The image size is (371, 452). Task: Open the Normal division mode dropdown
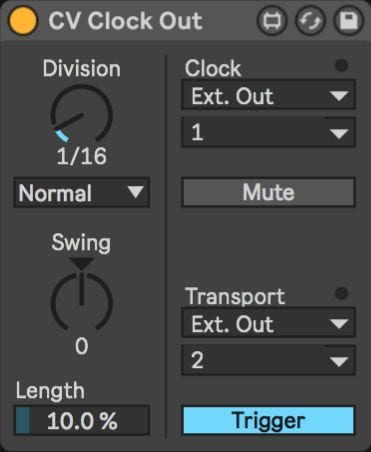(x=82, y=193)
